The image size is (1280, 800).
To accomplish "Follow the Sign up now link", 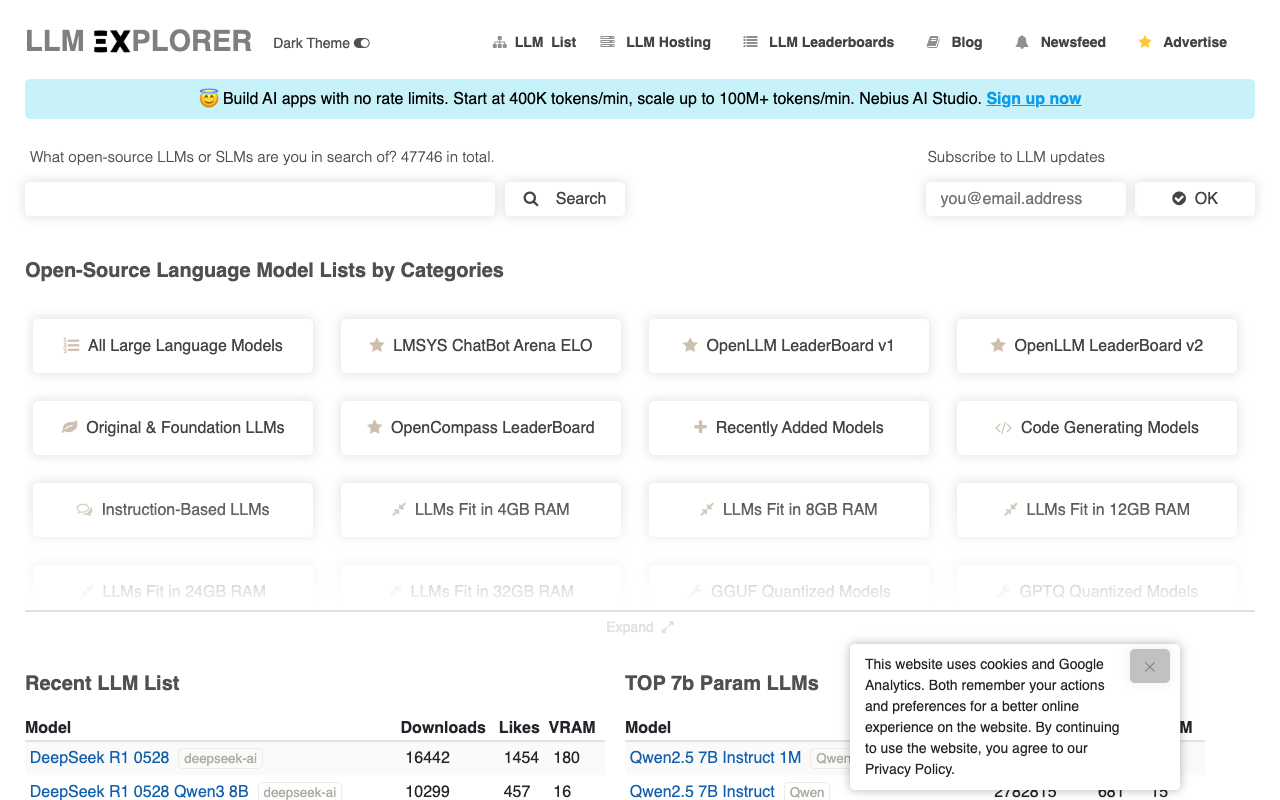I will pos(1033,98).
